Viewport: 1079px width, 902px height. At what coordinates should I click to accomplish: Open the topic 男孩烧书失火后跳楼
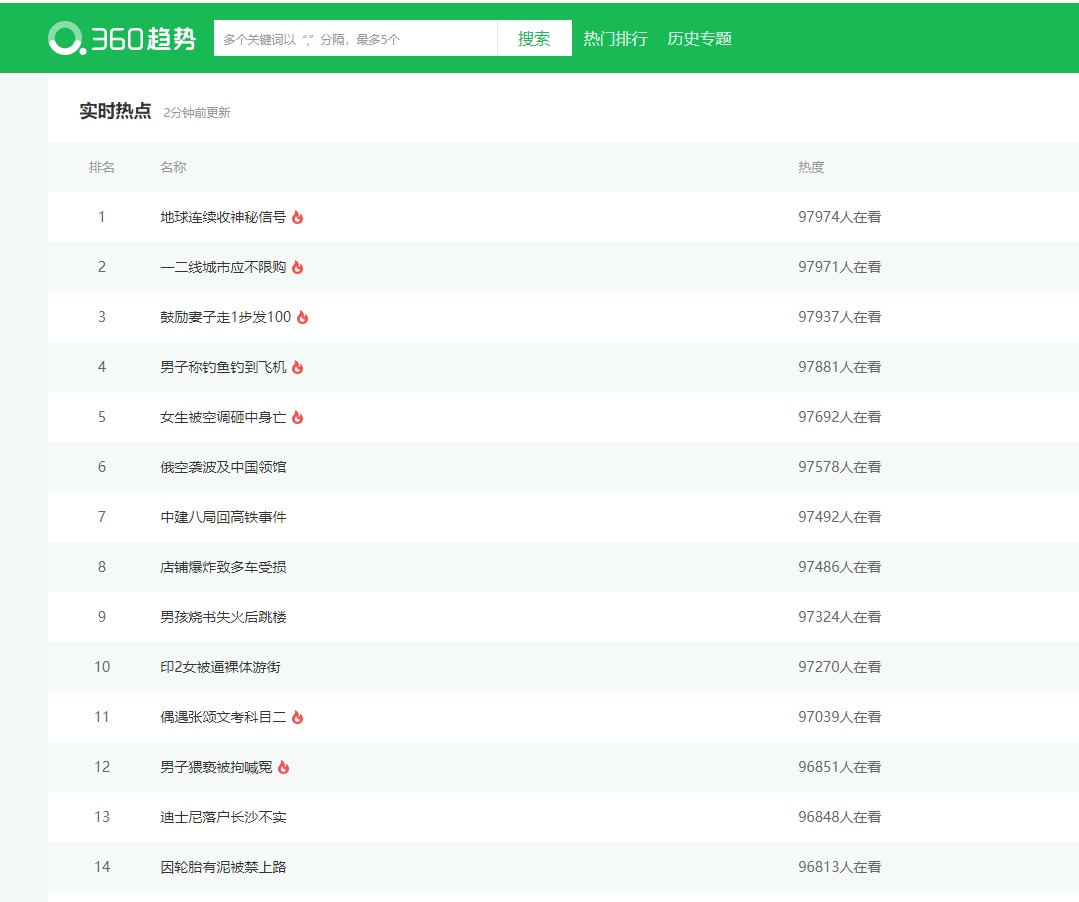click(223, 617)
